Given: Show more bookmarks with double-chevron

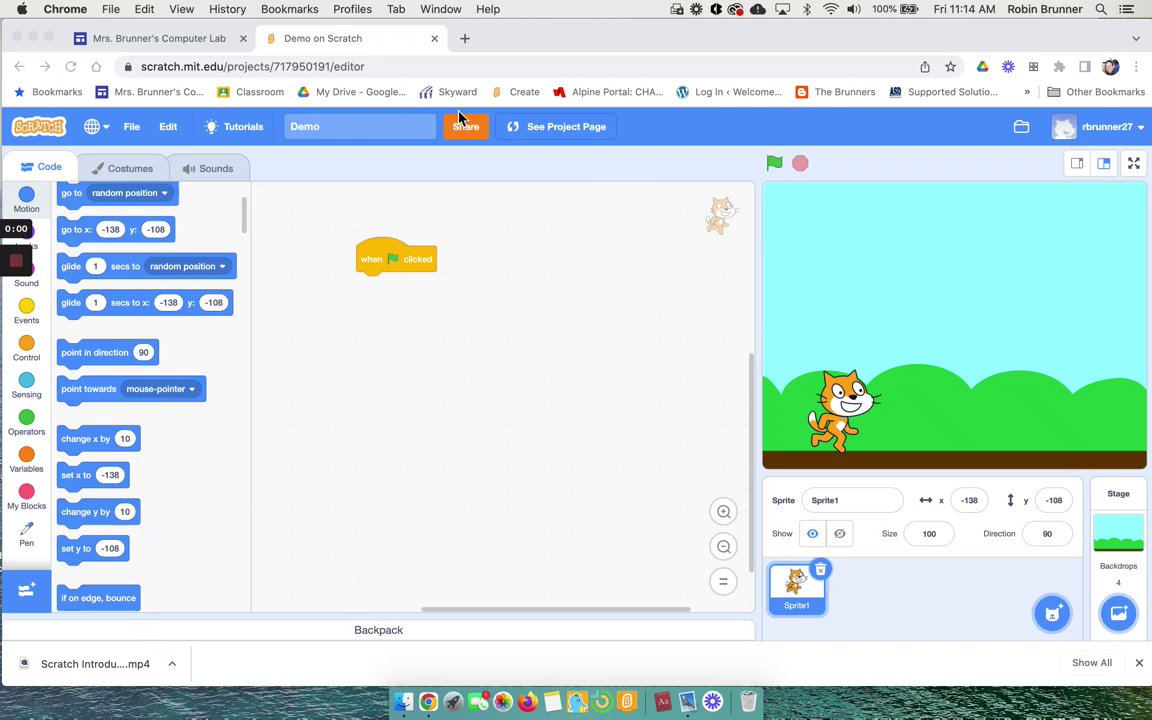Looking at the screenshot, I should pyautogui.click(x=1027, y=92).
